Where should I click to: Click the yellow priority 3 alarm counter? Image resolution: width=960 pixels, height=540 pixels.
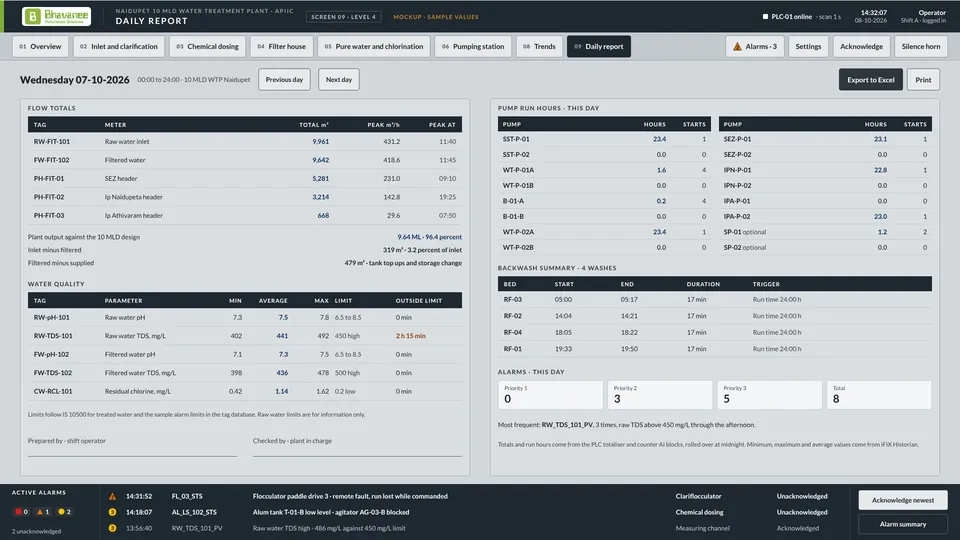coord(64,512)
